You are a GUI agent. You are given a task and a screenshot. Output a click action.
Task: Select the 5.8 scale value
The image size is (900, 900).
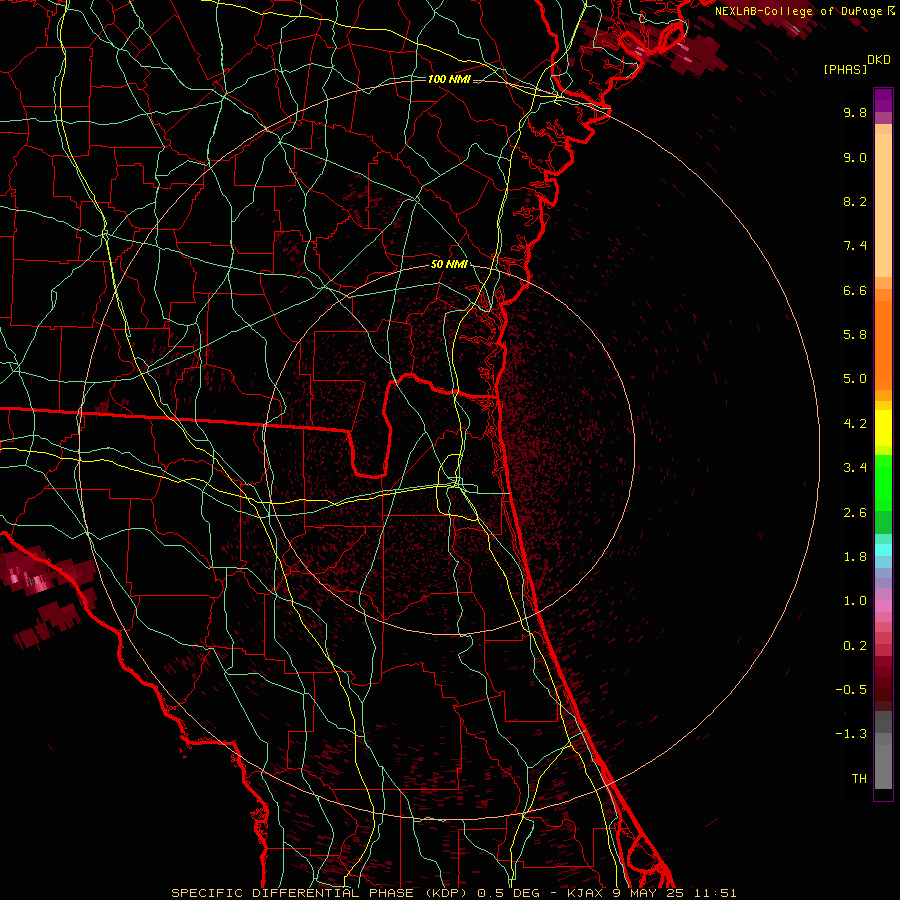[x=855, y=335]
